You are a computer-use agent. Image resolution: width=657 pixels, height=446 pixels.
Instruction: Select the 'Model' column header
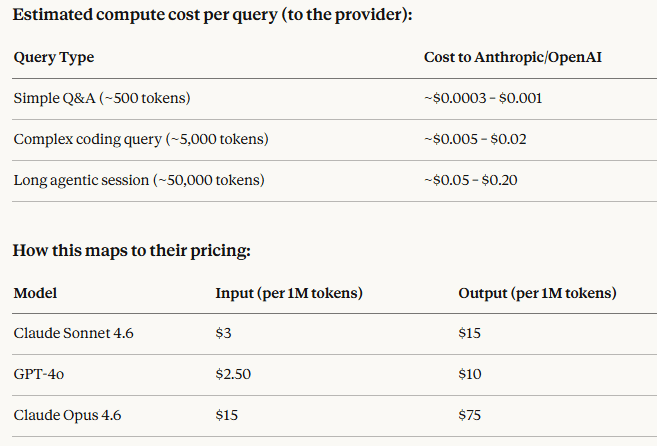35,293
